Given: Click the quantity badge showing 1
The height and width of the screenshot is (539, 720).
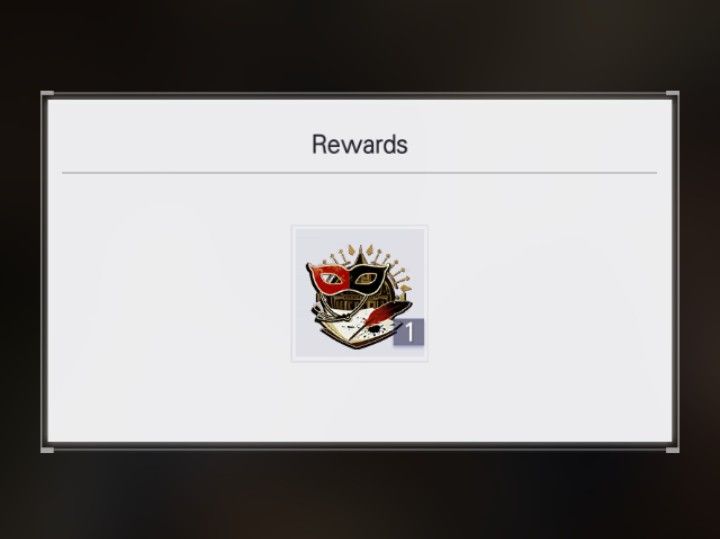Looking at the screenshot, I should pos(408,332).
